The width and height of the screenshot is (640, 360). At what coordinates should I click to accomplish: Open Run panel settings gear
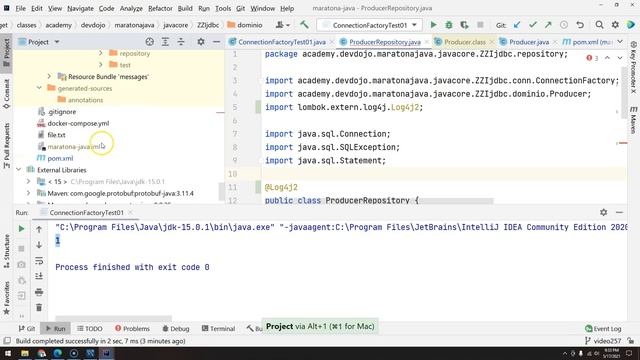pyautogui.click(x=603, y=212)
